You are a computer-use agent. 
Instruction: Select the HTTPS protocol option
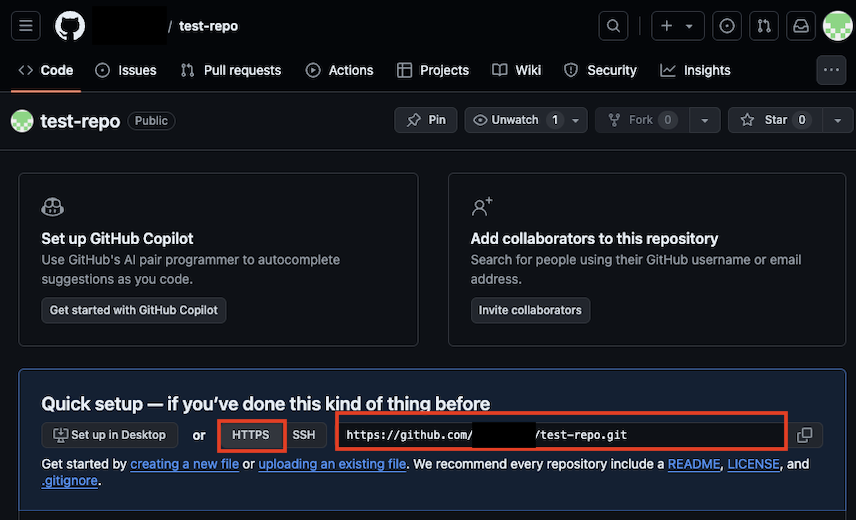(x=251, y=435)
